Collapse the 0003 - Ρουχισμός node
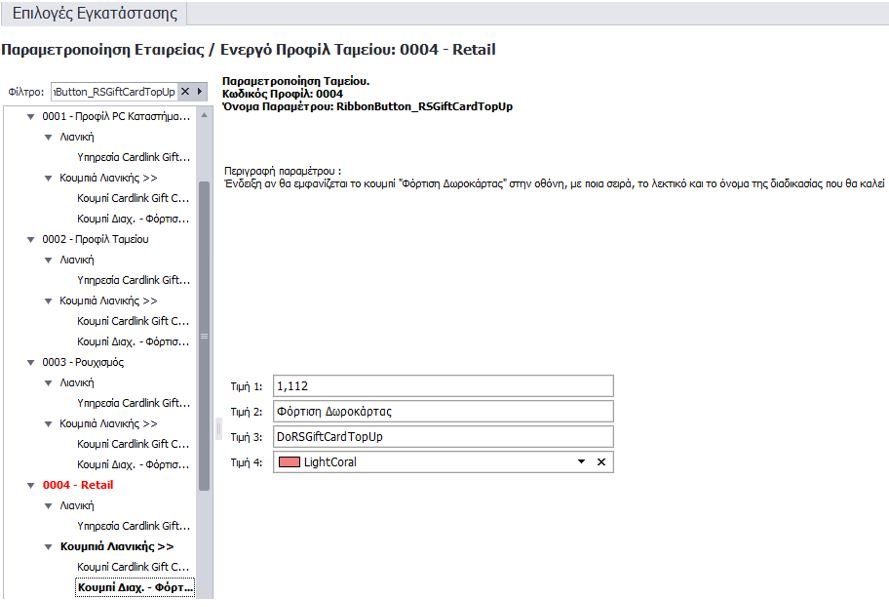Viewport: 889px width, 607px height. pos(32,362)
